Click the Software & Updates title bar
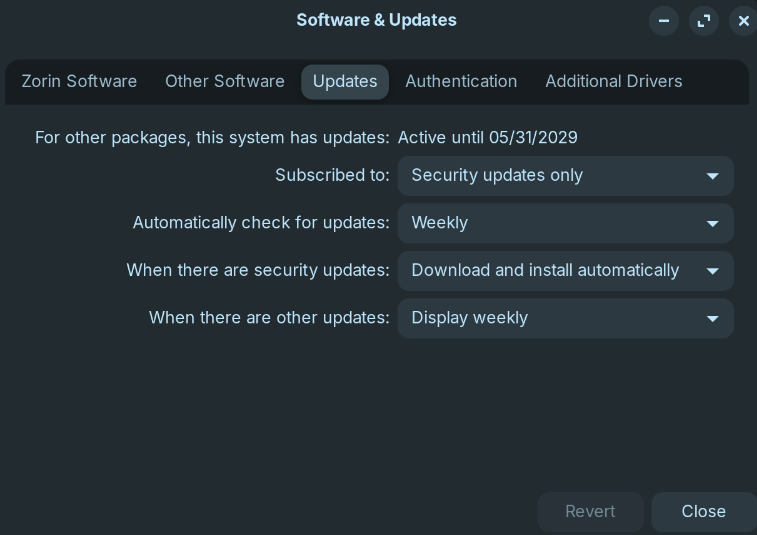This screenshot has height=535, width=757. click(377, 20)
